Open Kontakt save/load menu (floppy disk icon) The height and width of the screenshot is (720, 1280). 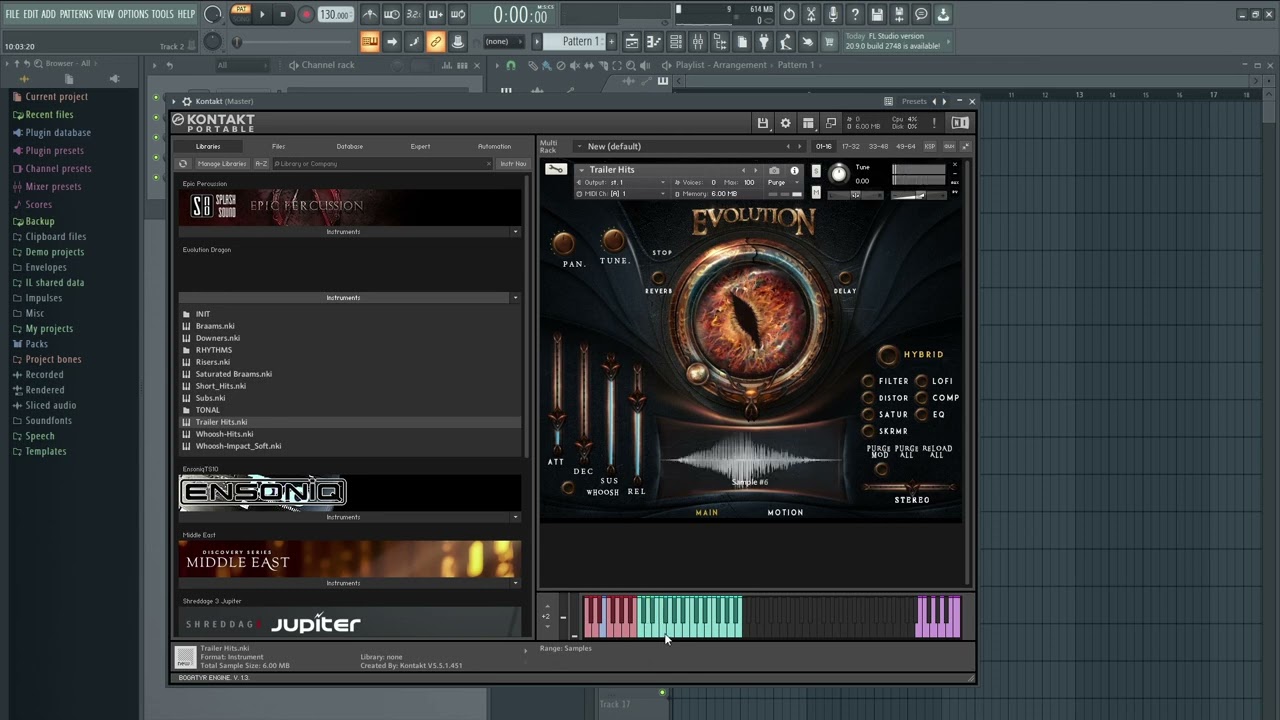(x=763, y=123)
